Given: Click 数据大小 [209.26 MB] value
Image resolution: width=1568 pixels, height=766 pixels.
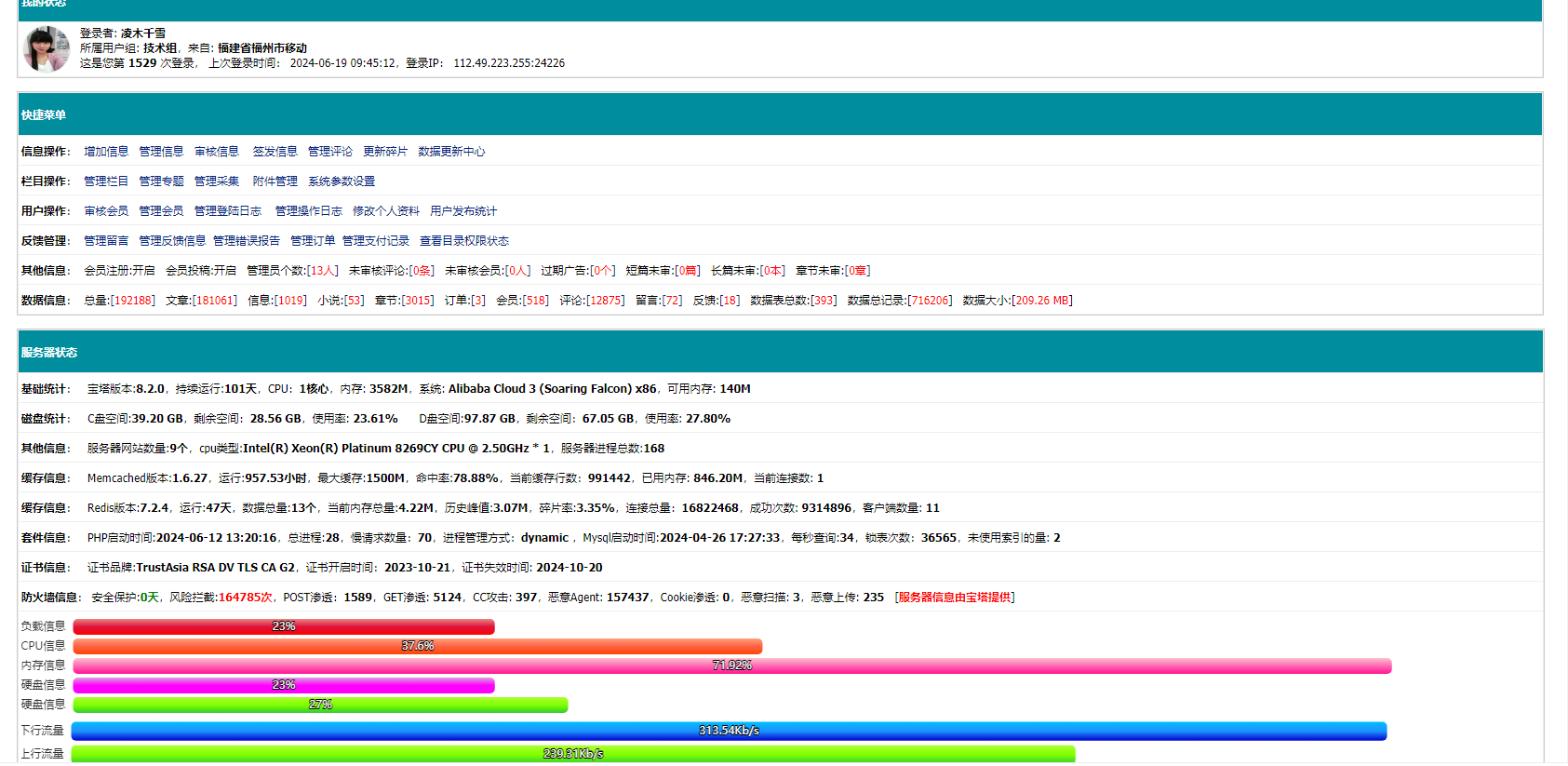Looking at the screenshot, I should 1042,301.
